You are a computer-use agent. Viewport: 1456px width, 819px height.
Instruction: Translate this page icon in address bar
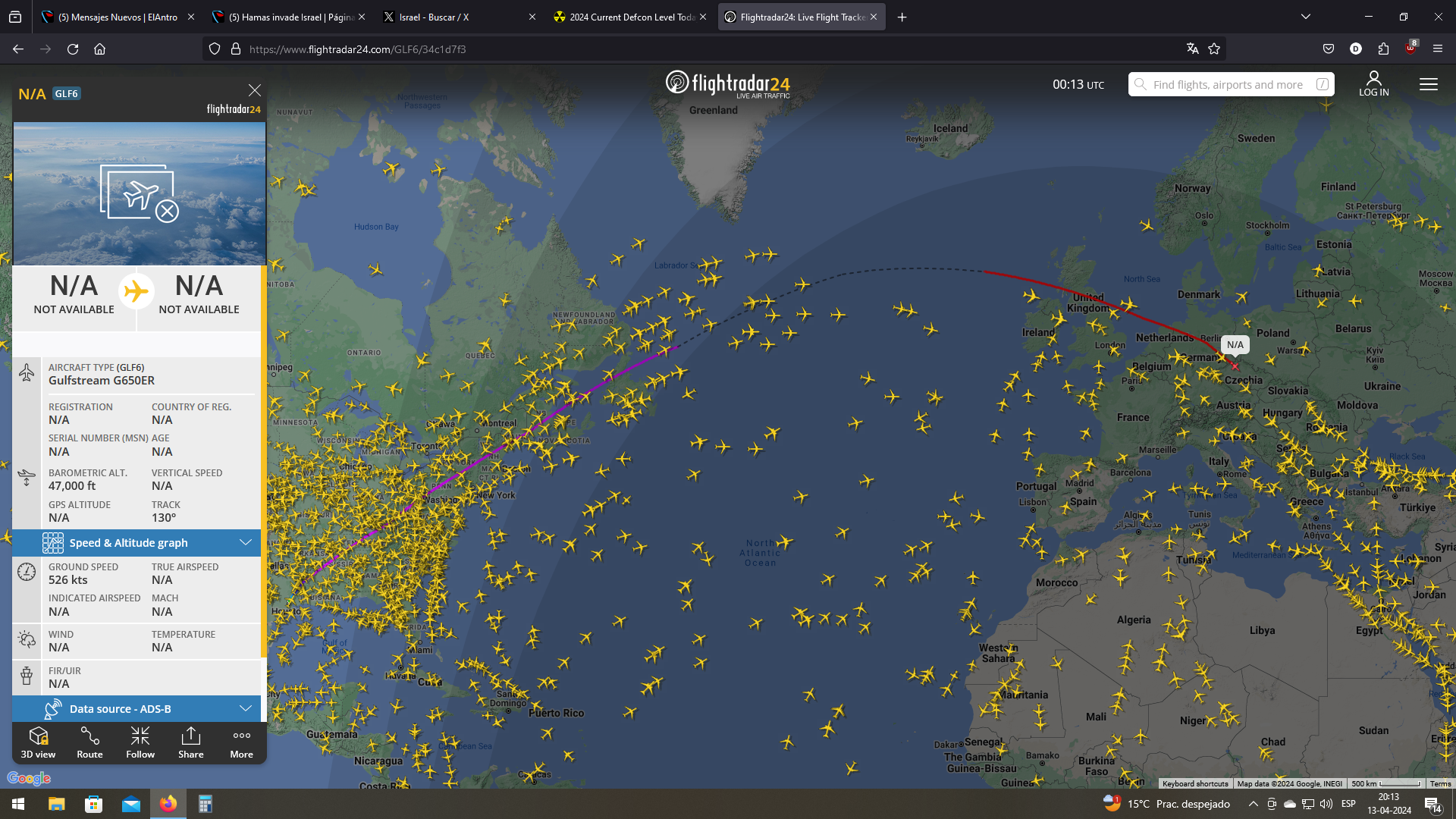coord(1192,49)
